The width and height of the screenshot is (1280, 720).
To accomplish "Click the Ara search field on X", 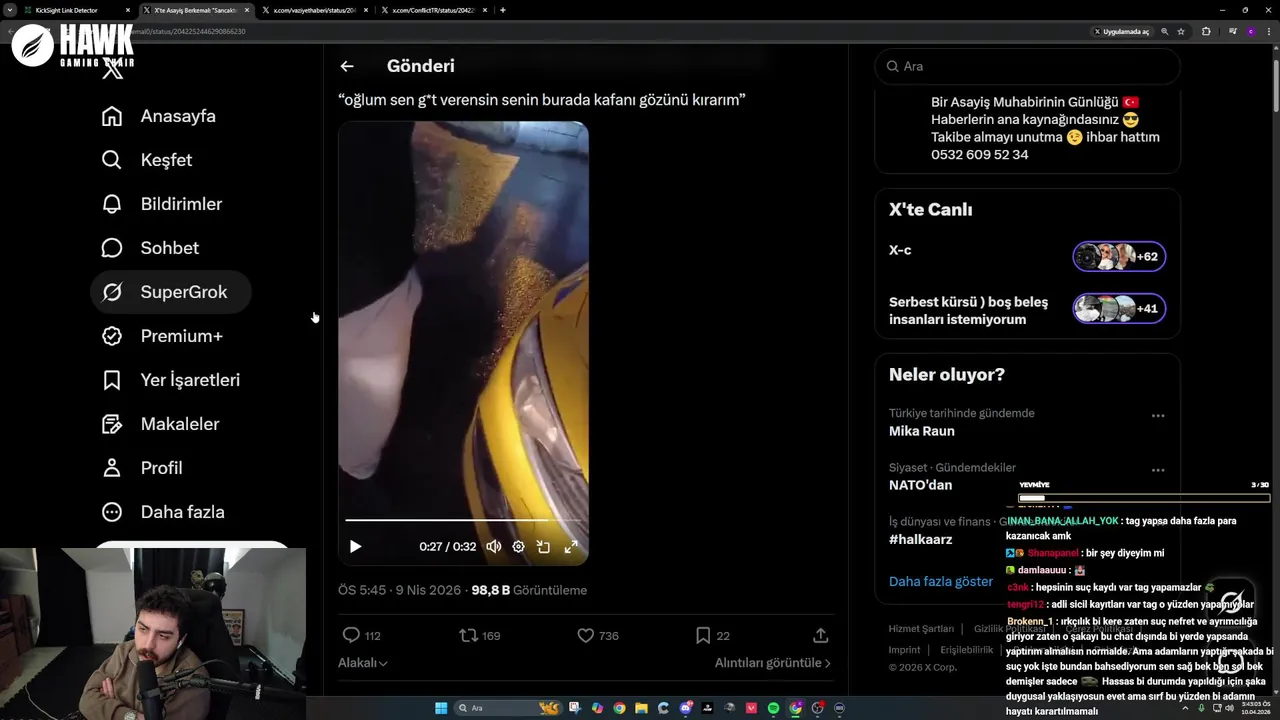I will (1028, 66).
